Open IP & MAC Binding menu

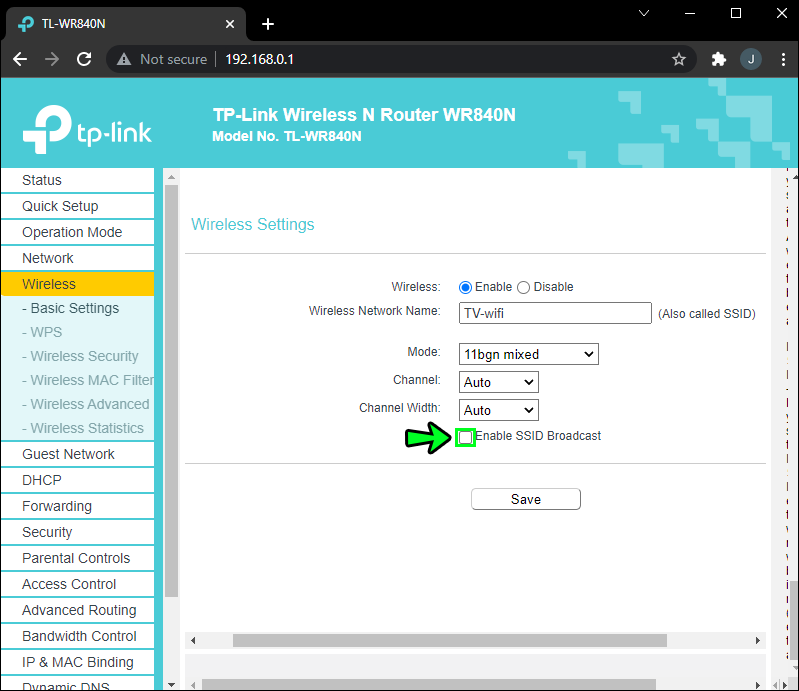77,662
